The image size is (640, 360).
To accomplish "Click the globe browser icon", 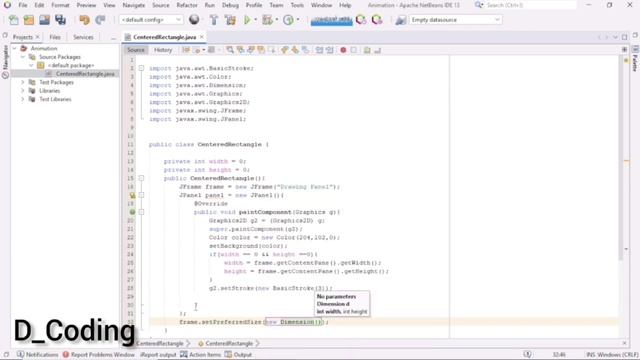I will (x=194, y=20).
